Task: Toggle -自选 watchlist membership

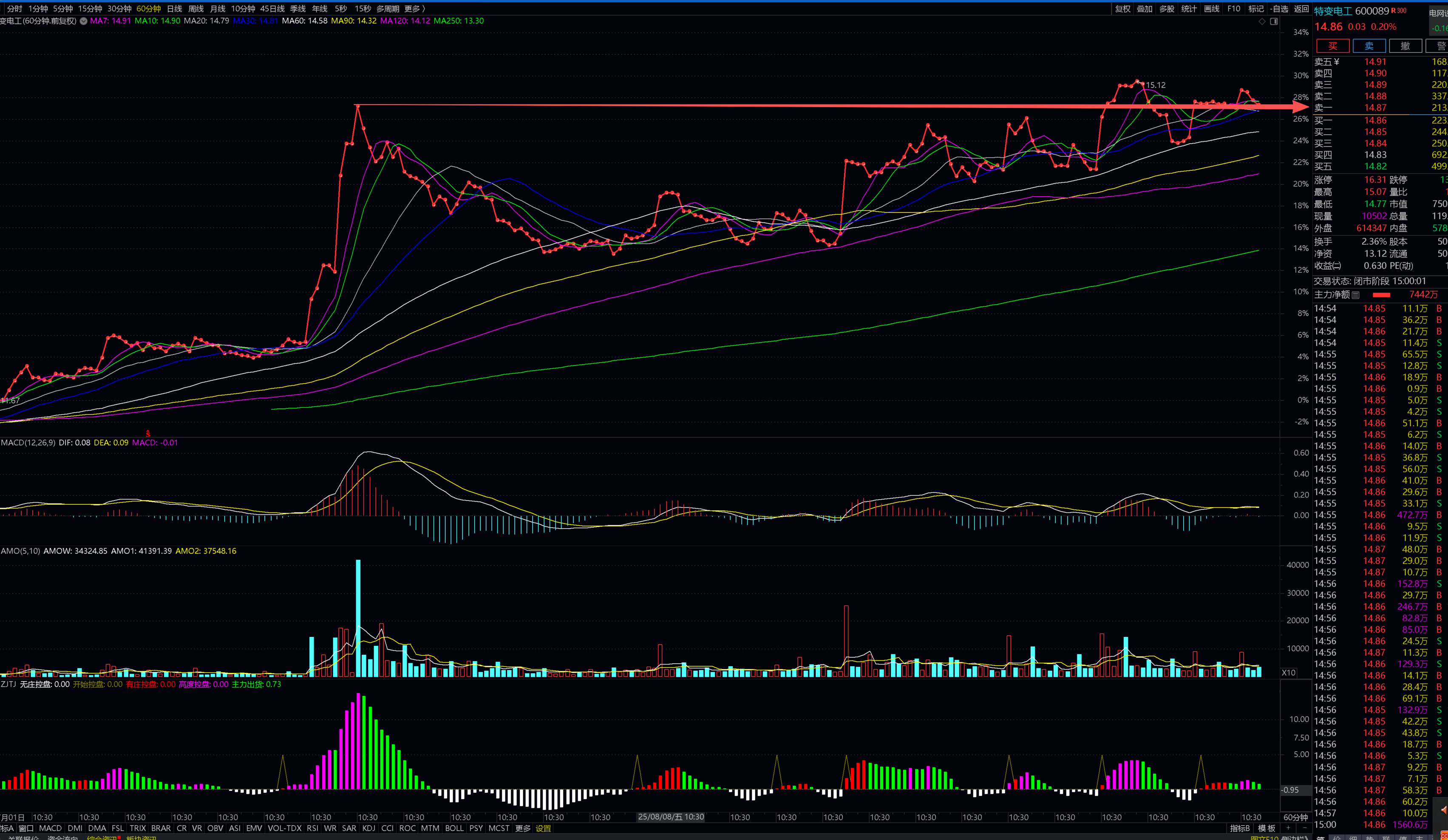Action: 1279,8
